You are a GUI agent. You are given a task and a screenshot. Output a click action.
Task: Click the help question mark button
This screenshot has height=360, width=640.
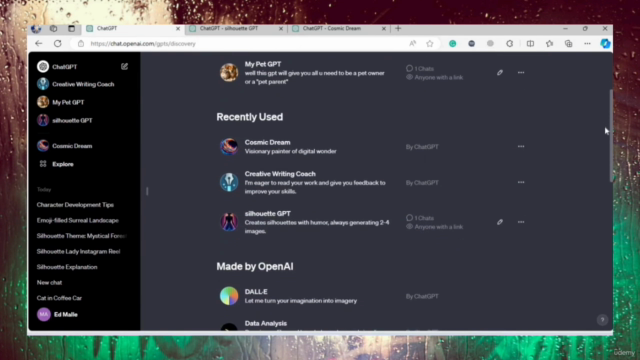(x=602, y=320)
